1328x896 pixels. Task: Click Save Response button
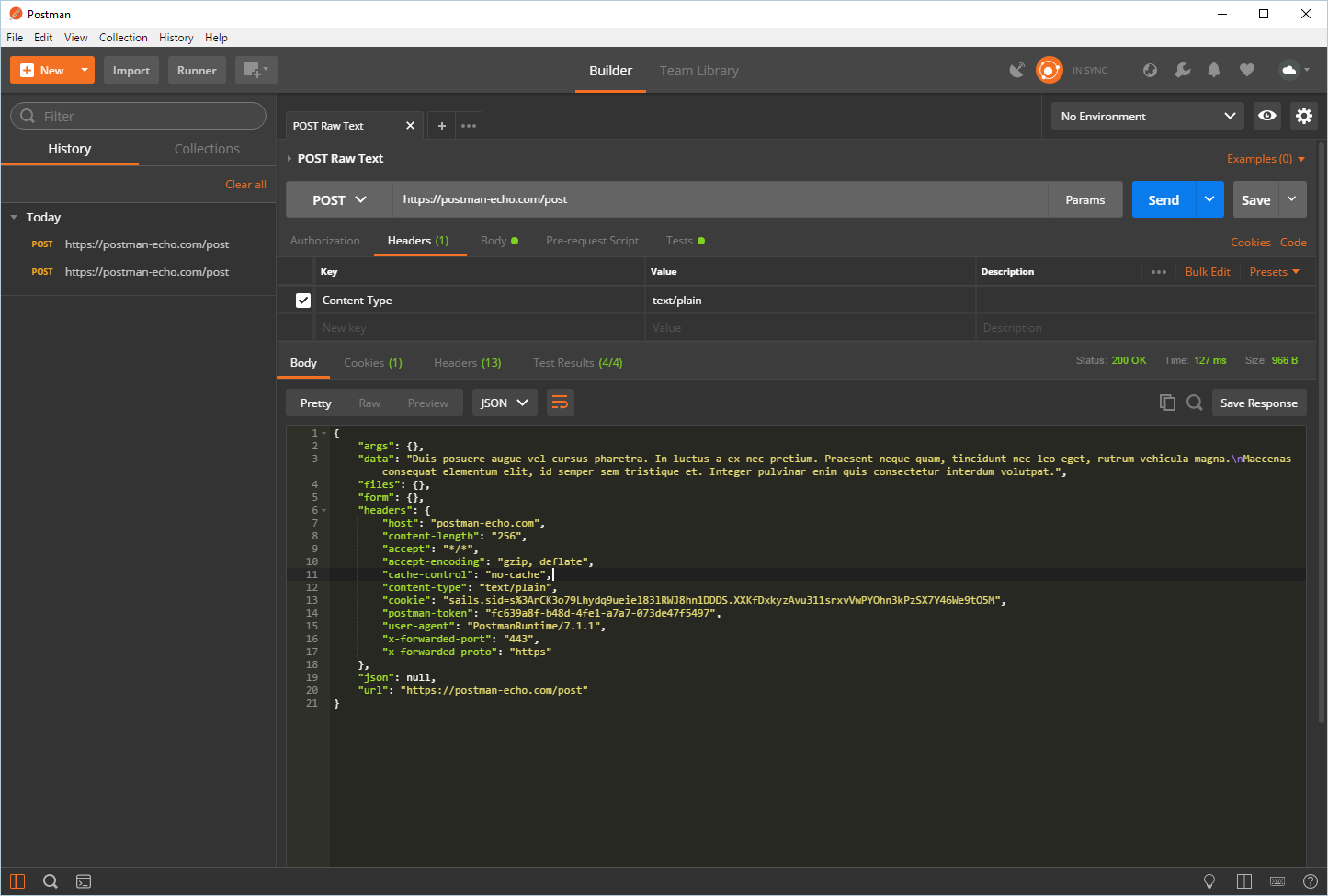pos(1259,403)
